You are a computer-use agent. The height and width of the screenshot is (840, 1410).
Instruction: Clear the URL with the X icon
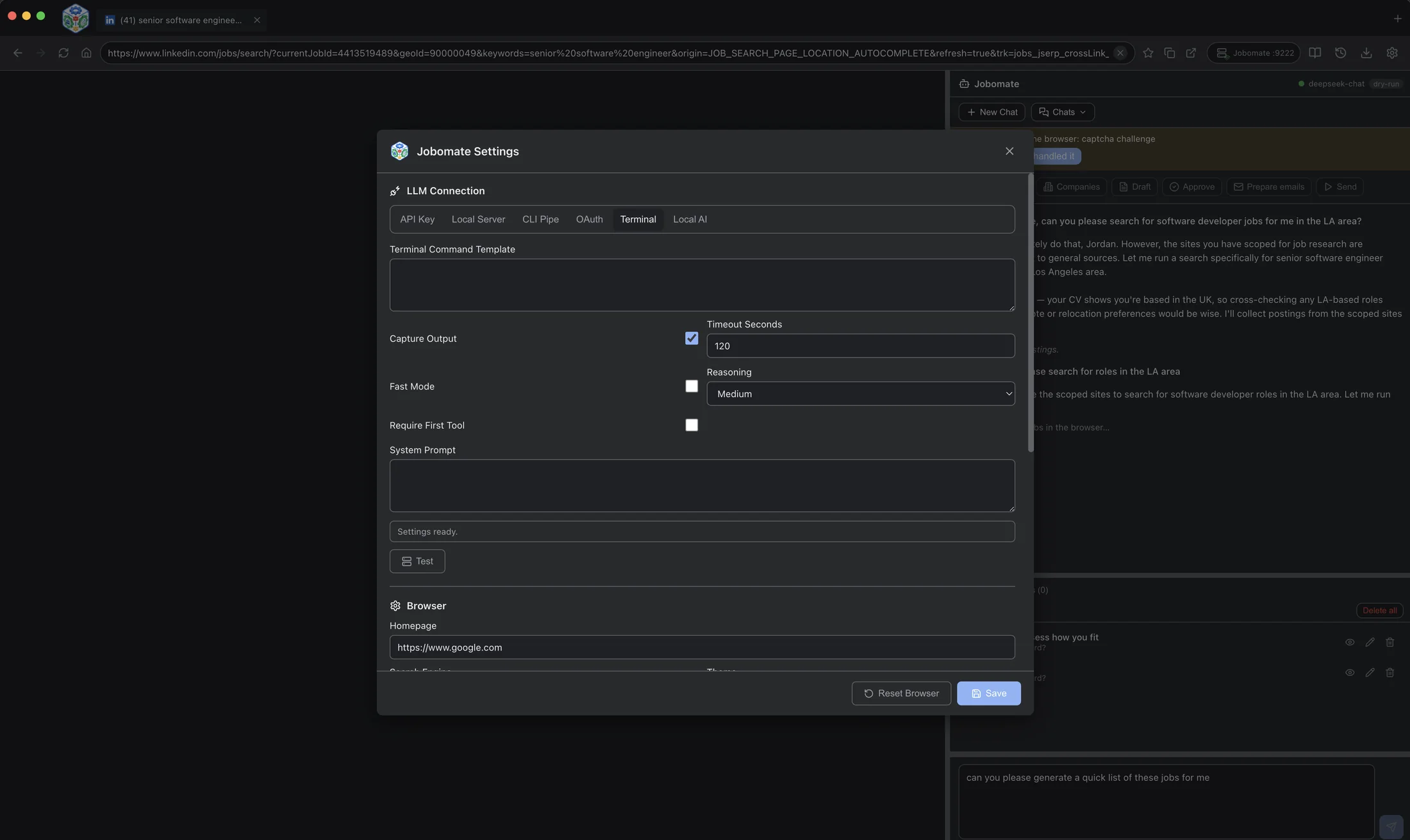(x=1120, y=53)
